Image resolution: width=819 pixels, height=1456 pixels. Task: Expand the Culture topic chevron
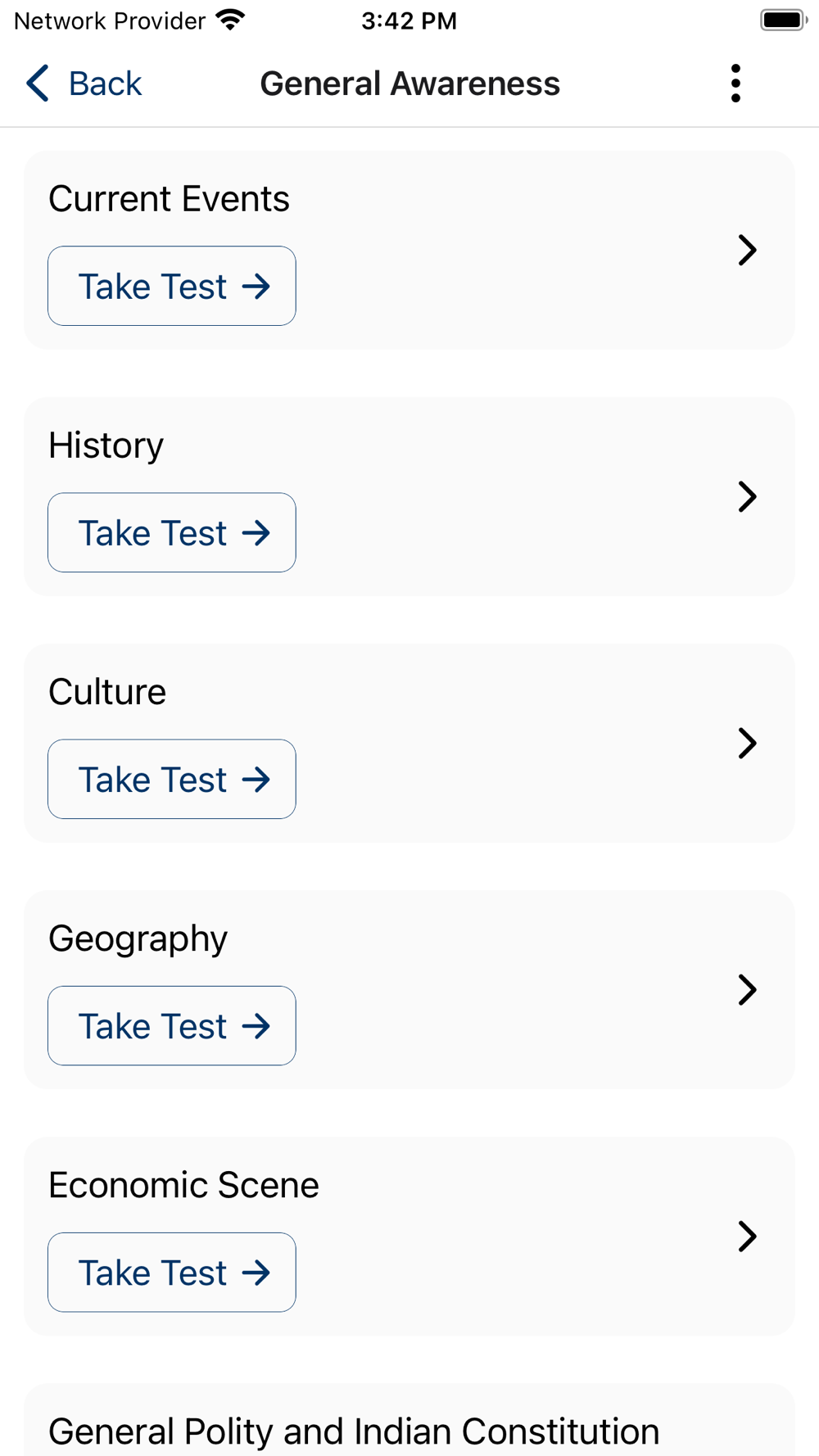(x=747, y=743)
